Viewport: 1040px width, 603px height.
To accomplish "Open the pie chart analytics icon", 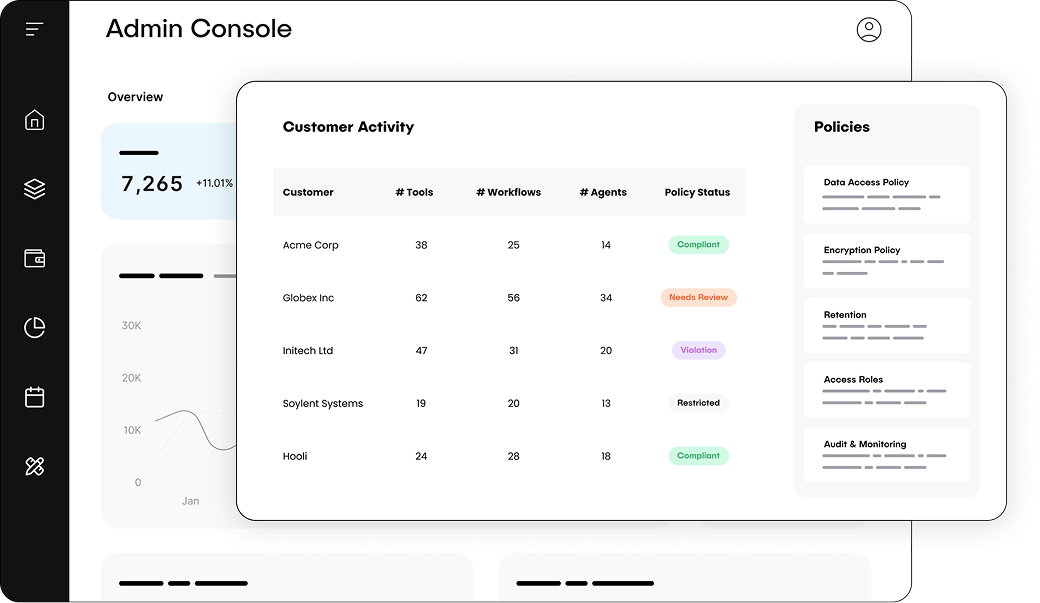I will [x=34, y=327].
